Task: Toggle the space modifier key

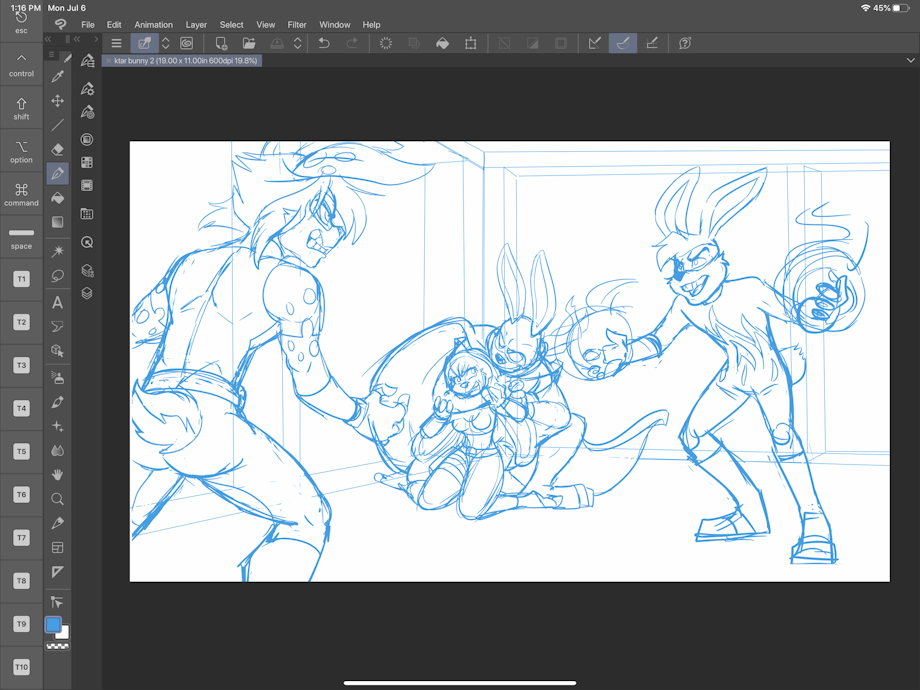Action: coord(21,238)
